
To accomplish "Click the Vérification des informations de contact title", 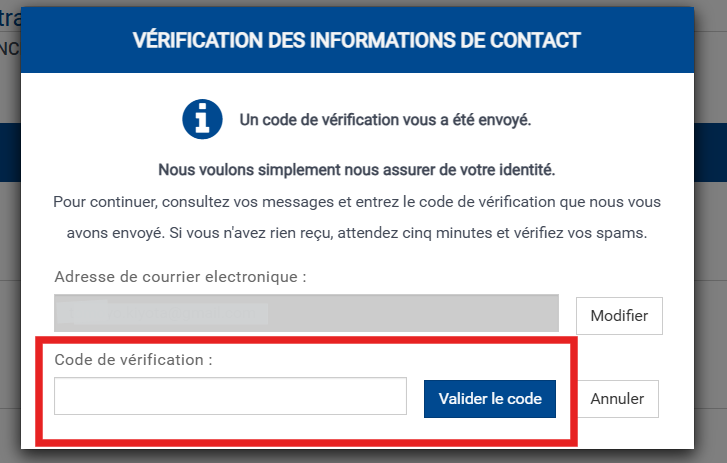I will tap(357, 40).
